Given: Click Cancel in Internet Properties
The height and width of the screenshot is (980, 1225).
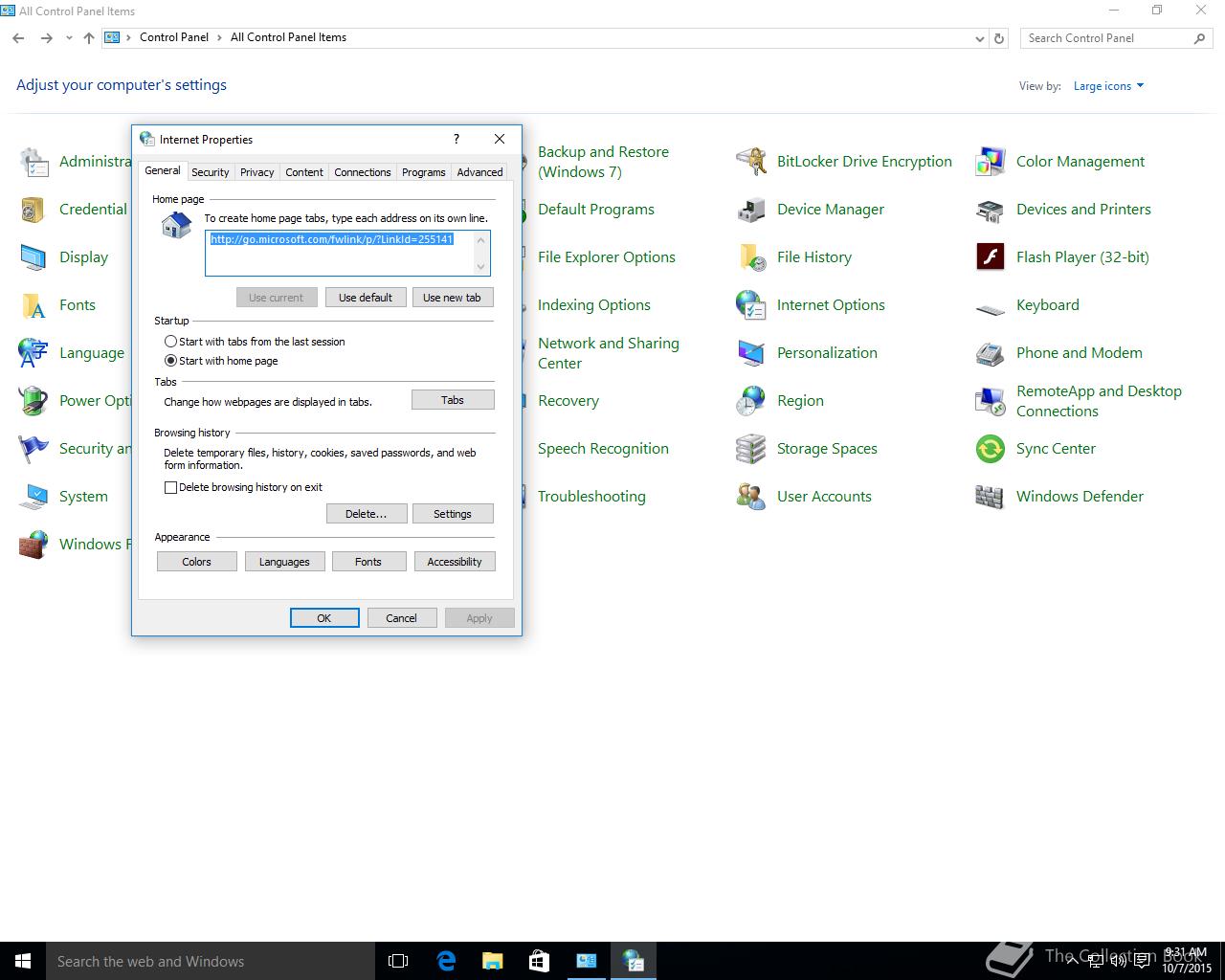Looking at the screenshot, I should click(401, 618).
